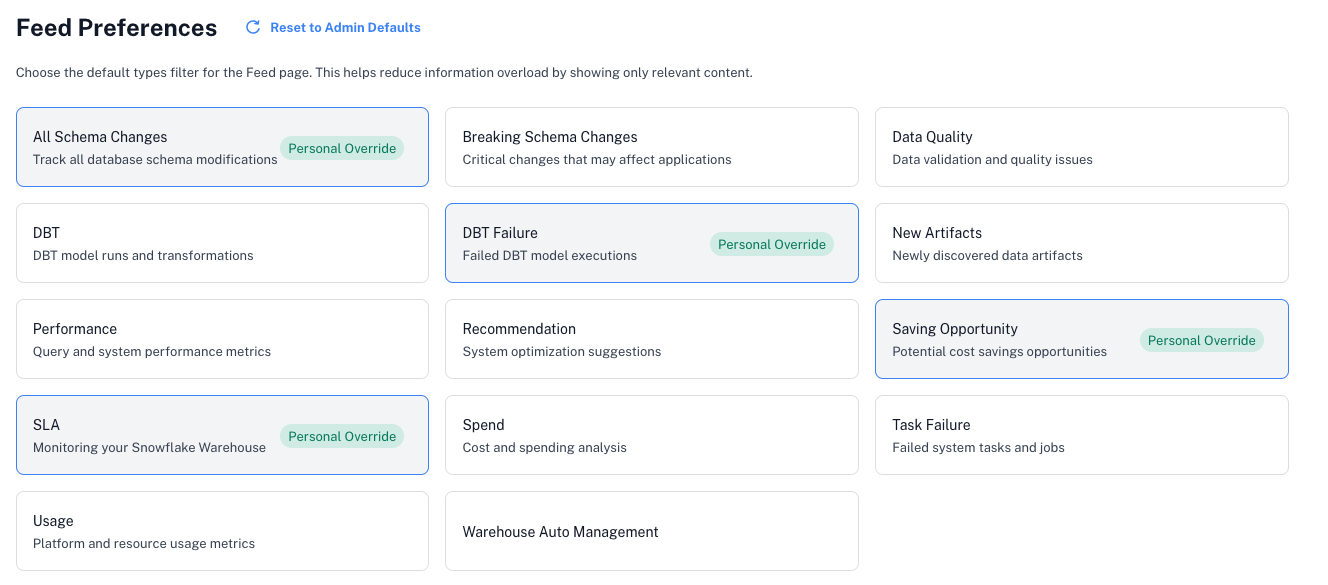Click Personal Override badge on SLA
The image size is (1328, 585).
[x=342, y=437]
